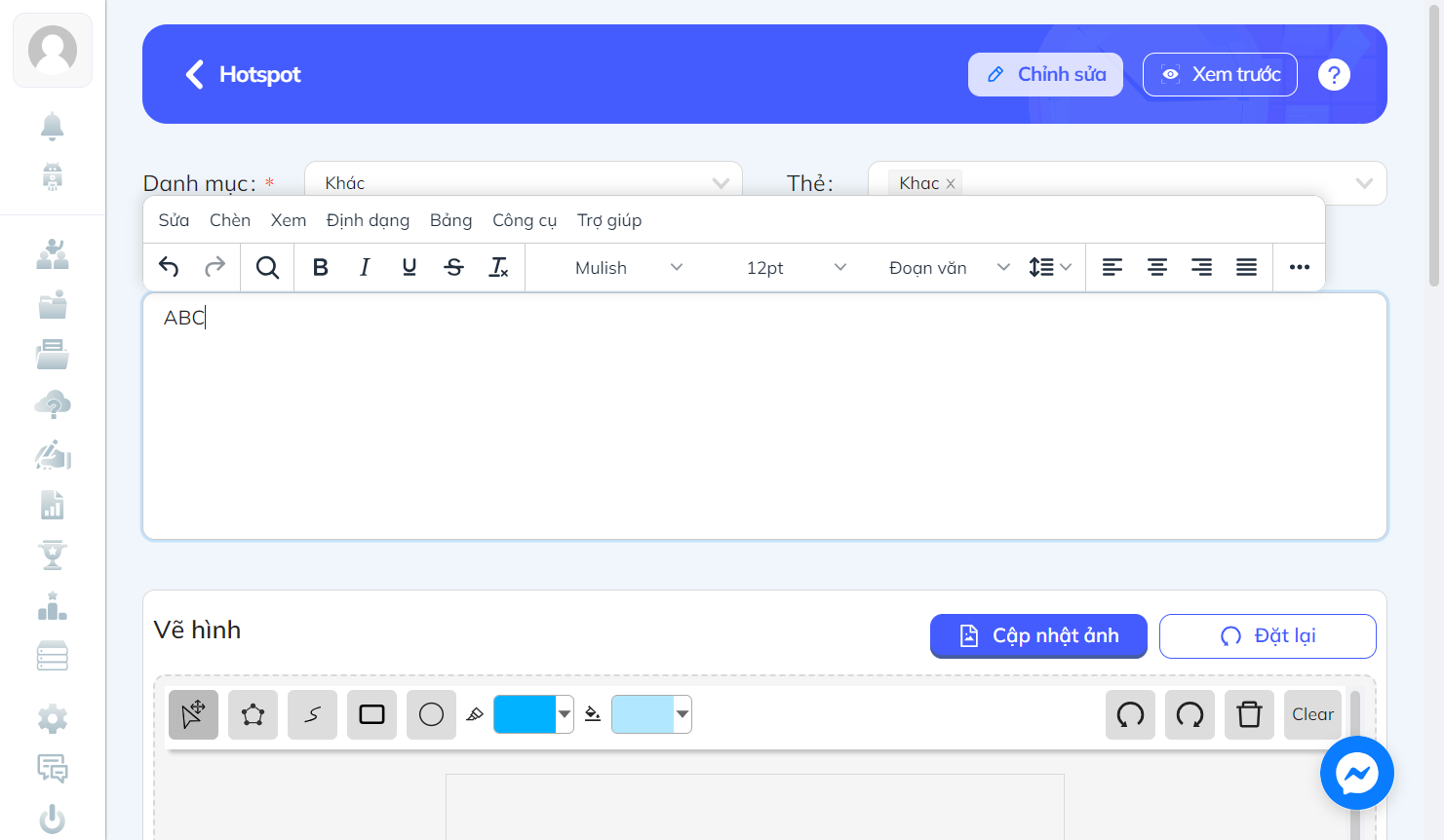Viewport: 1444px width, 840px height.
Task: Click the Xem trước preview button
Action: pos(1220,74)
